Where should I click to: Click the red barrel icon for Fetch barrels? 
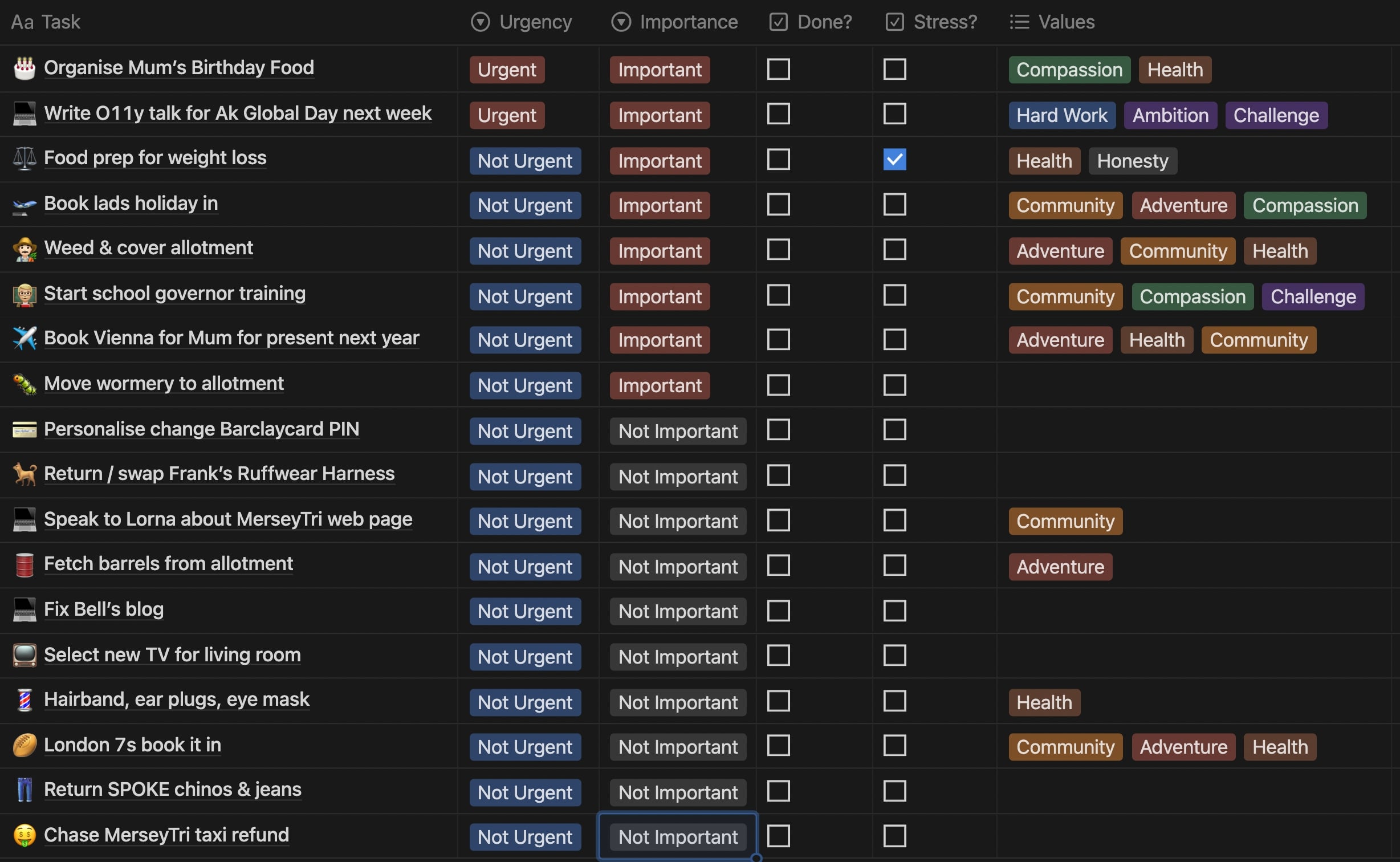25,565
